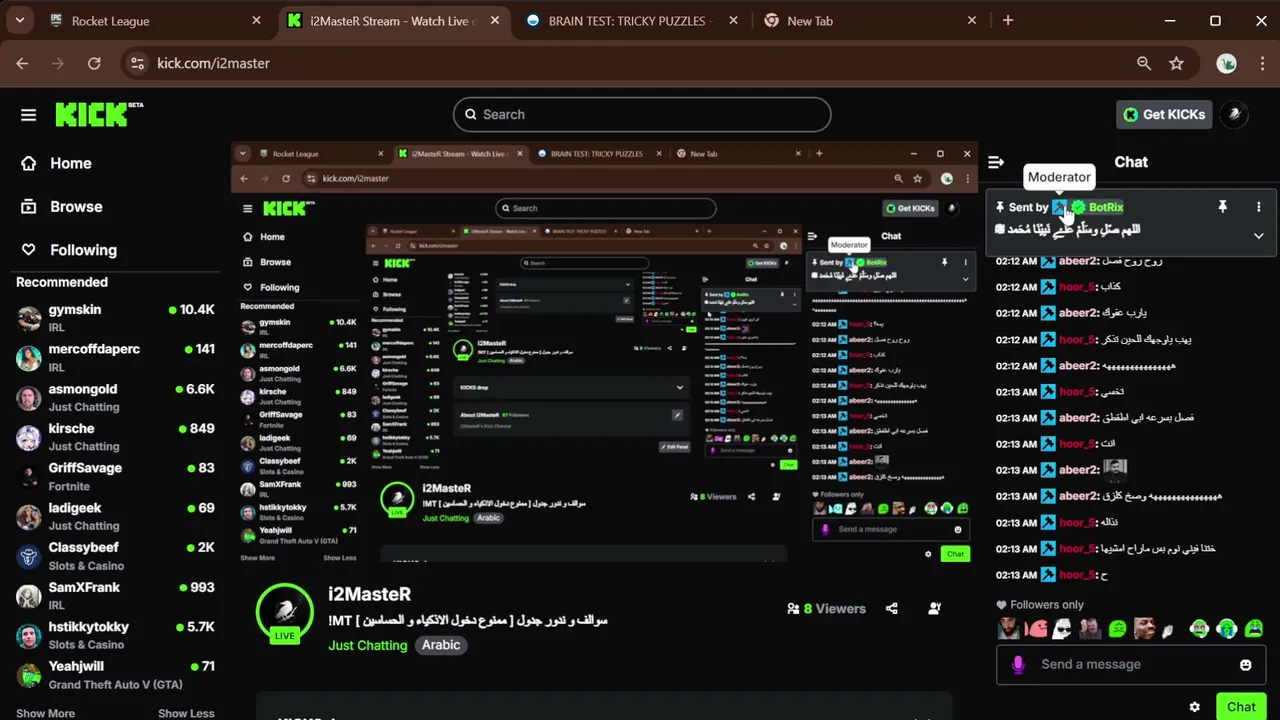Click the stream video player

(x=604, y=353)
